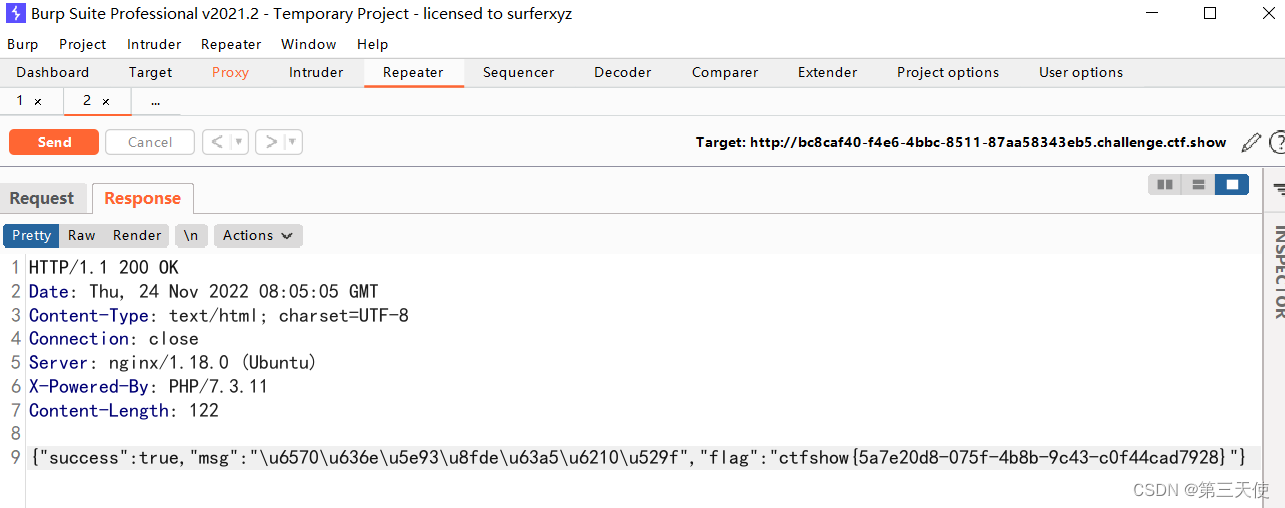The image size is (1285, 508).
Task: Select top-bottom stacked layout icon
Action: coord(1198,184)
